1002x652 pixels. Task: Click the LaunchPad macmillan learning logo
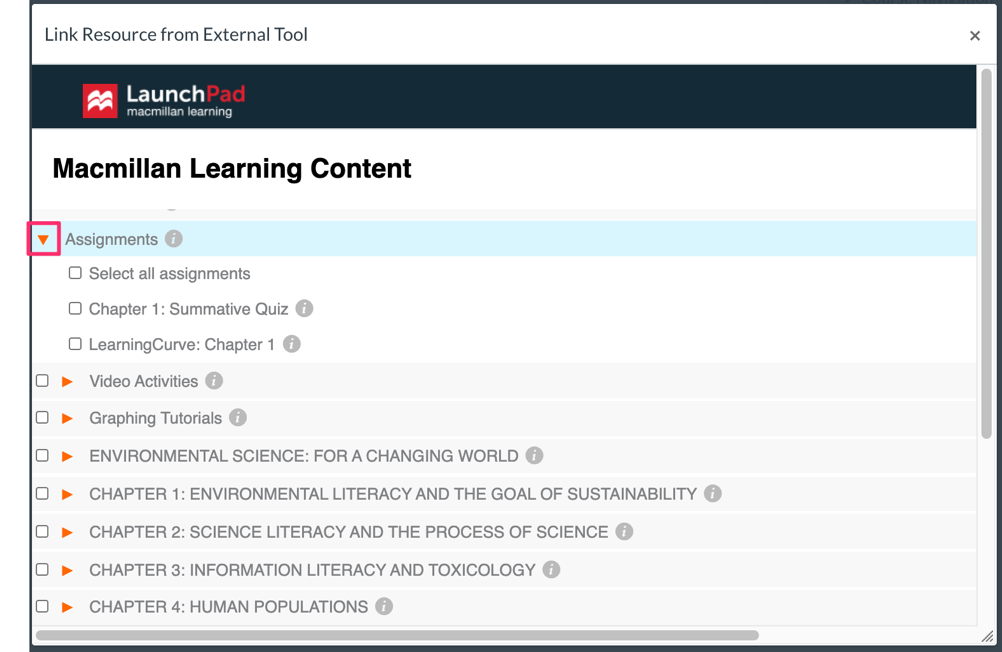point(165,96)
